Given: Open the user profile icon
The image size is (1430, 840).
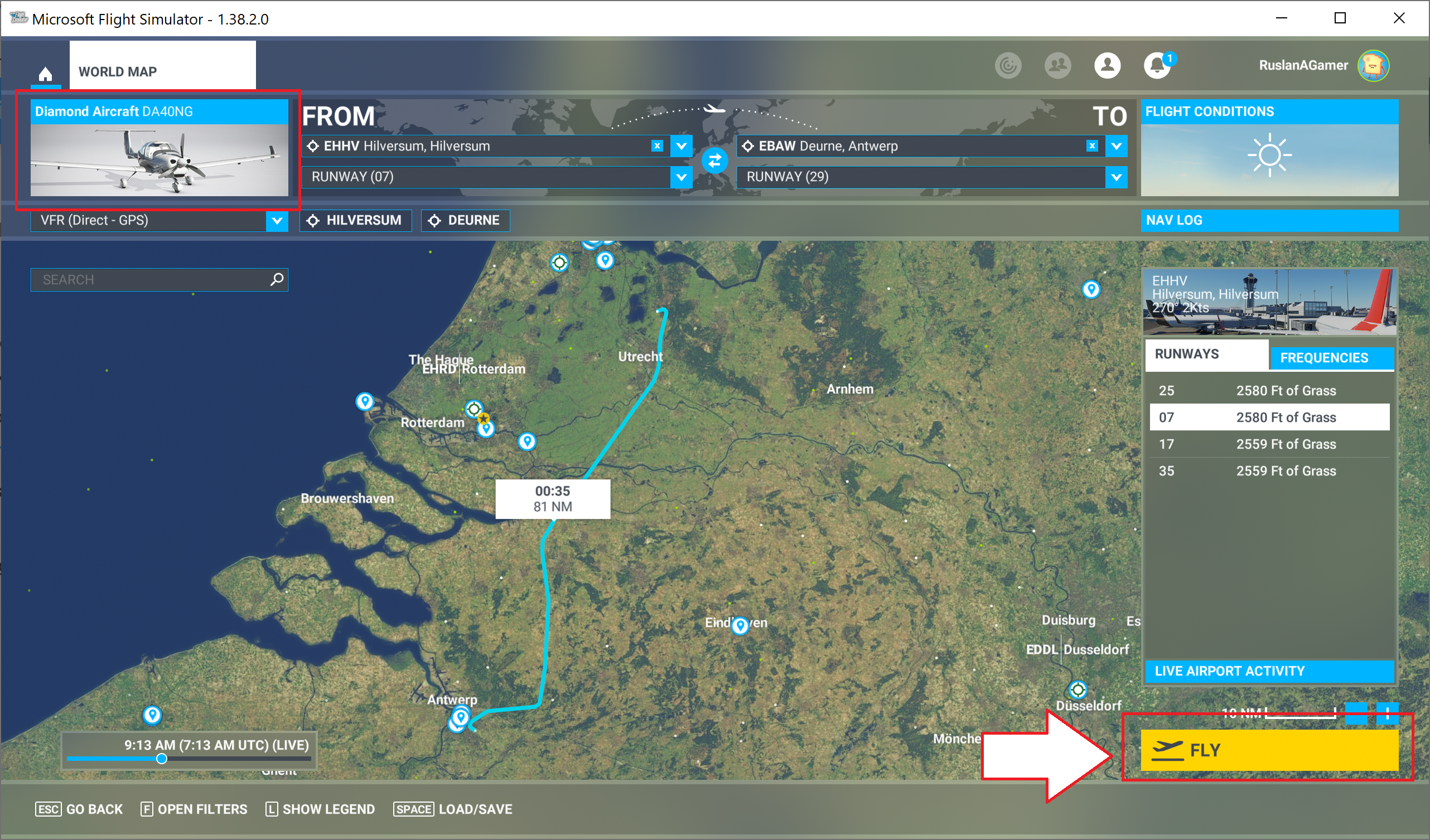Looking at the screenshot, I should (x=1107, y=66).
